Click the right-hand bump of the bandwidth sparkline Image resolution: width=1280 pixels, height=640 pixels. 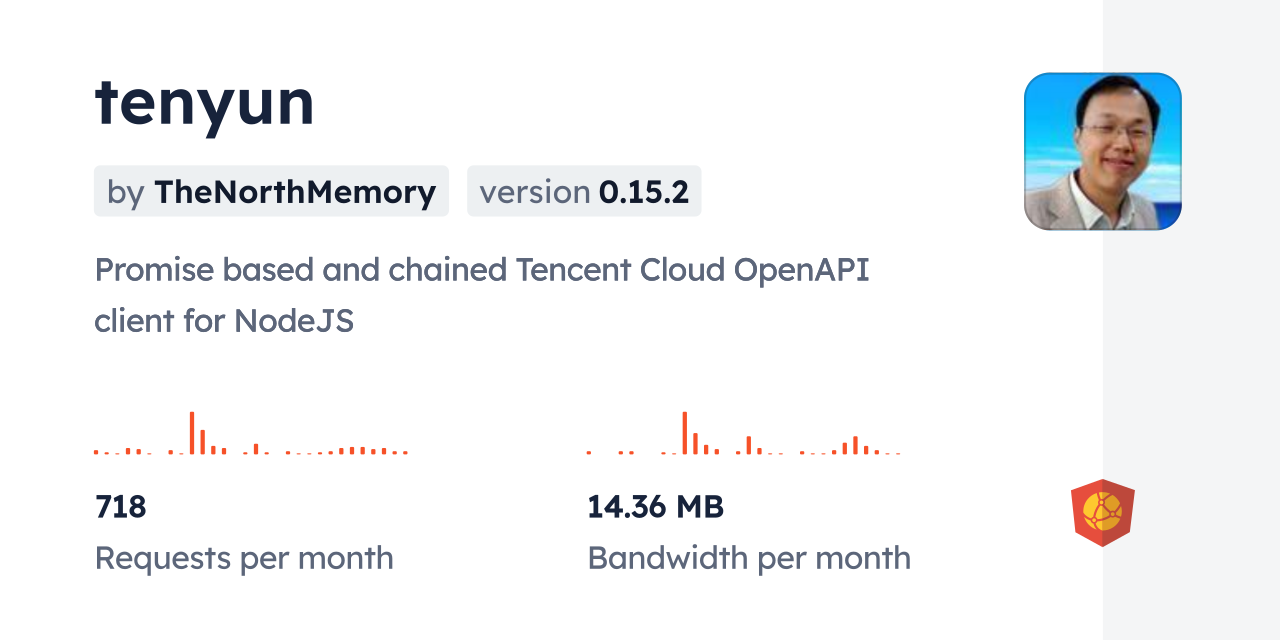(856, 445)
